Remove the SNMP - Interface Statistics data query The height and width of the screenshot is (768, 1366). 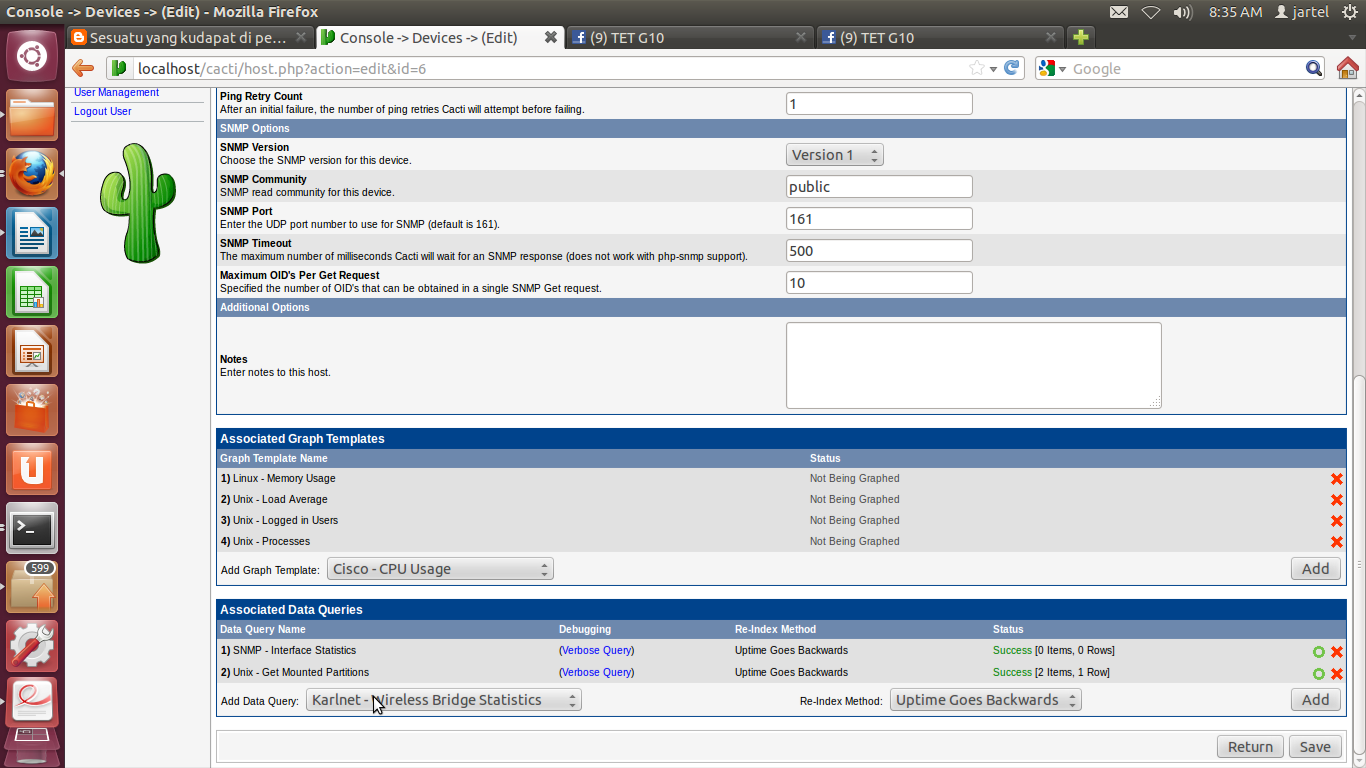1337,651
